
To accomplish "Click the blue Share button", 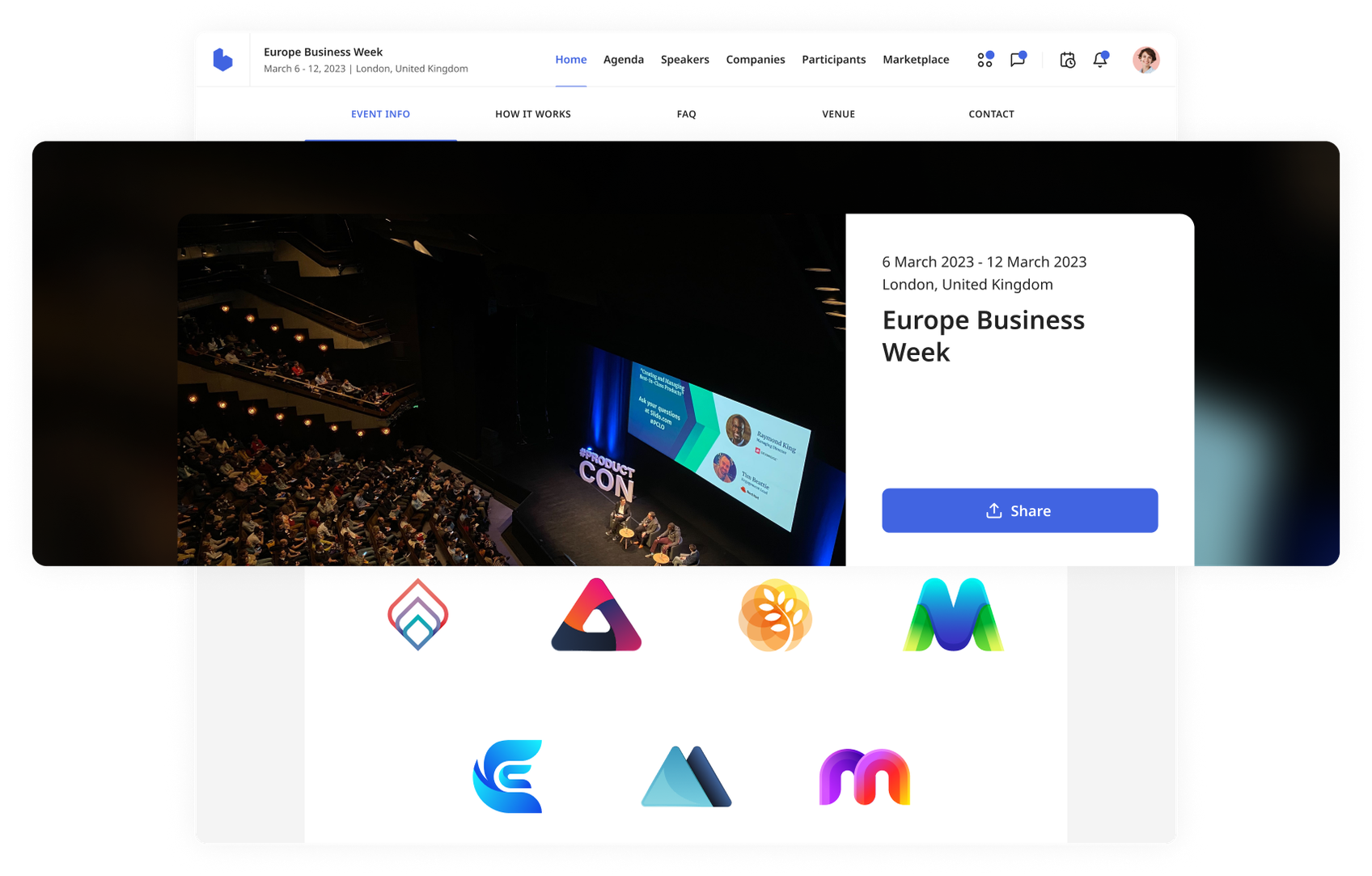I will pyautogui.click(x=1019, y=510).
